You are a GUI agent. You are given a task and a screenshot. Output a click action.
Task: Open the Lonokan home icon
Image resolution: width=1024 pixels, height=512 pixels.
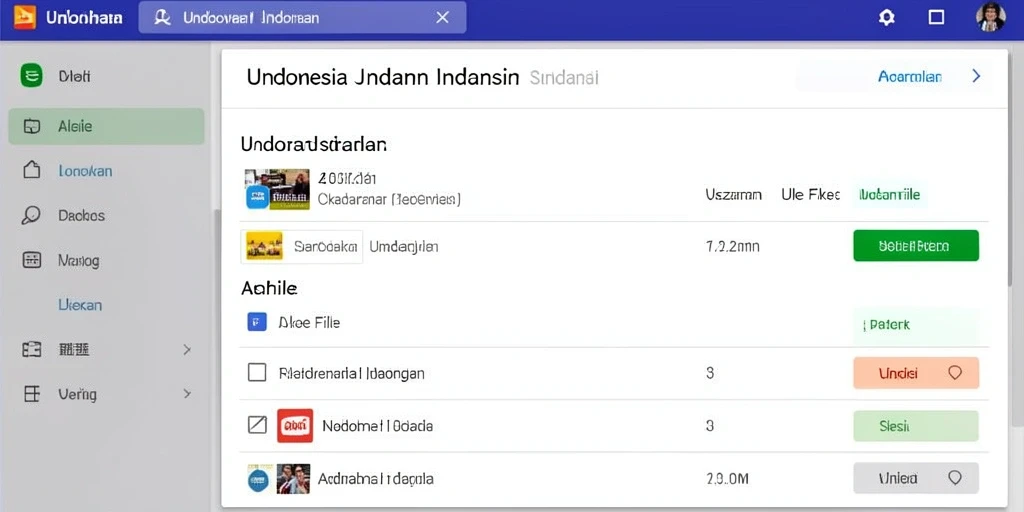[31, 170]
